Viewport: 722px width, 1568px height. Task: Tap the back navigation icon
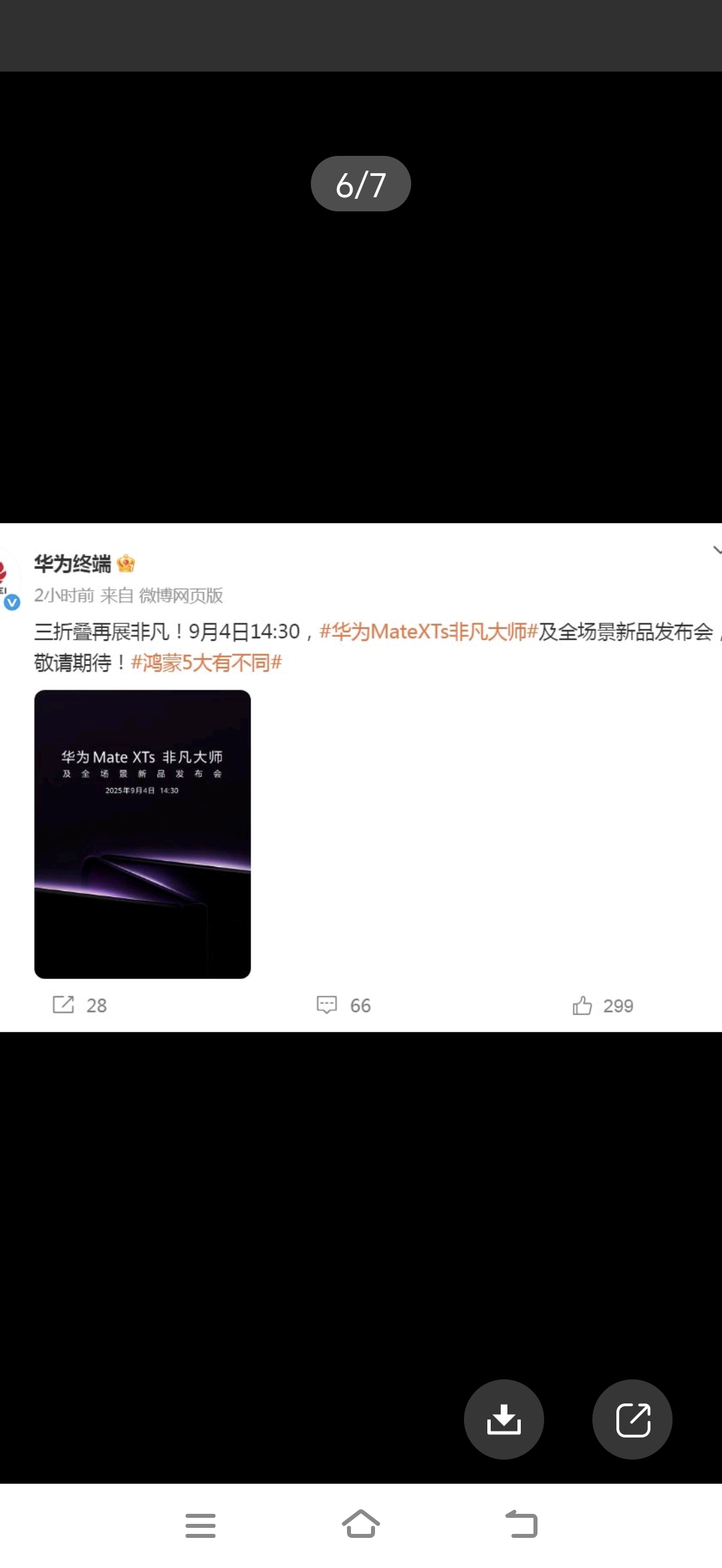pyautogui.click(x=521, y=1524)
